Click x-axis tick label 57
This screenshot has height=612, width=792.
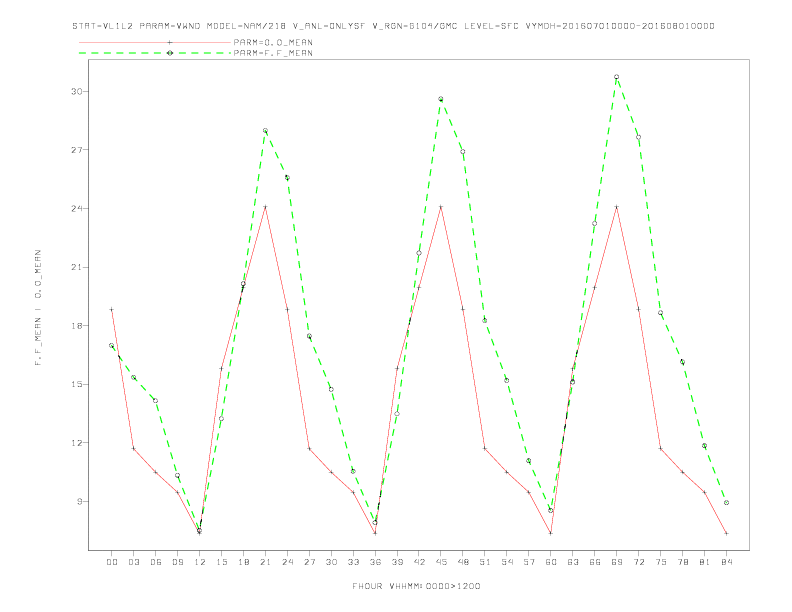(x=529, y=562)
